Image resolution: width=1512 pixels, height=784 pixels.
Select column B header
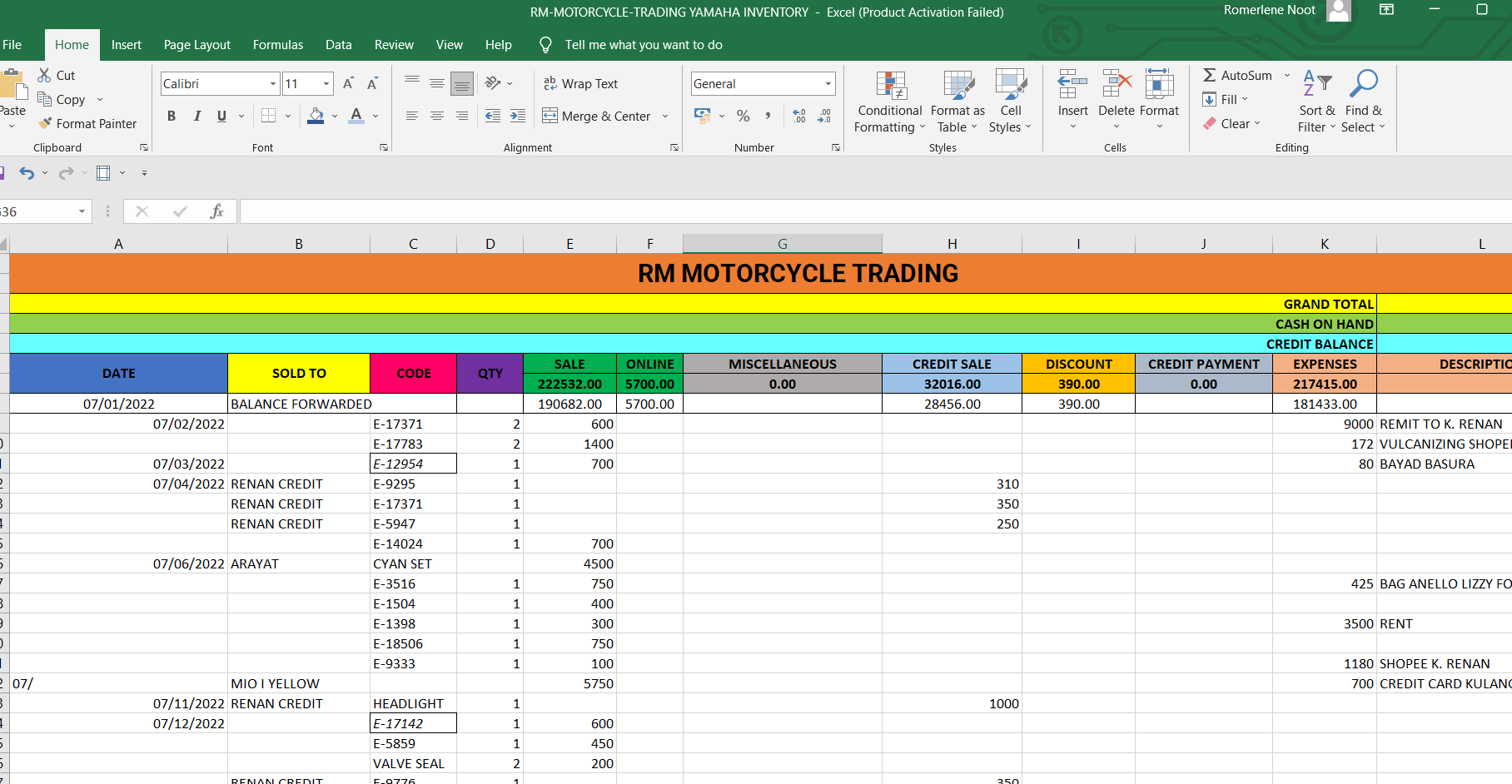[299, 244]
